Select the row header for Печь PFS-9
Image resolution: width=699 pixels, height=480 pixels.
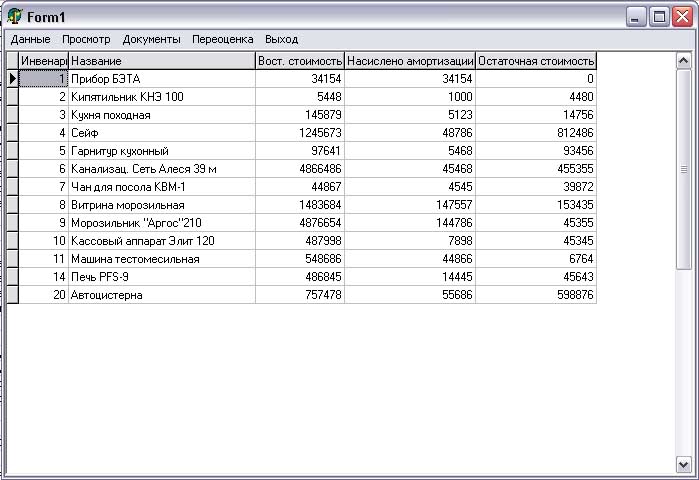(x=12, y=277)
